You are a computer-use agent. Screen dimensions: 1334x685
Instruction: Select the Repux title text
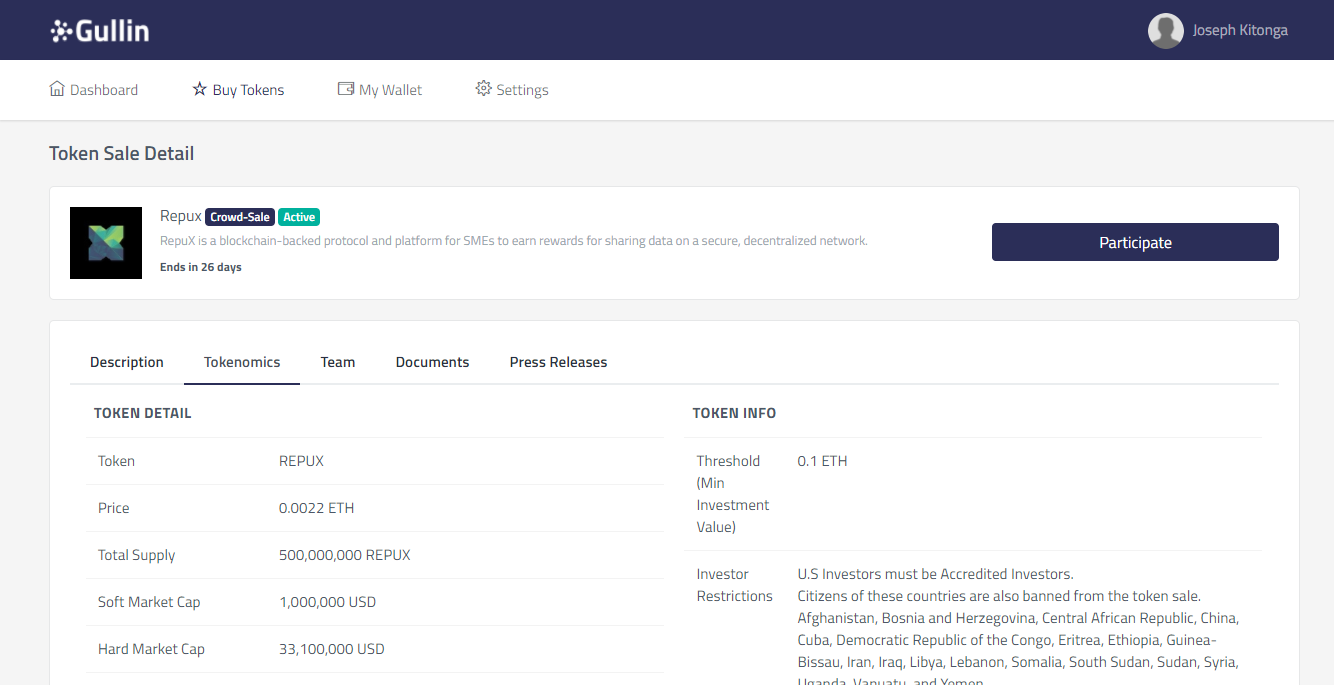click(181, 216)
